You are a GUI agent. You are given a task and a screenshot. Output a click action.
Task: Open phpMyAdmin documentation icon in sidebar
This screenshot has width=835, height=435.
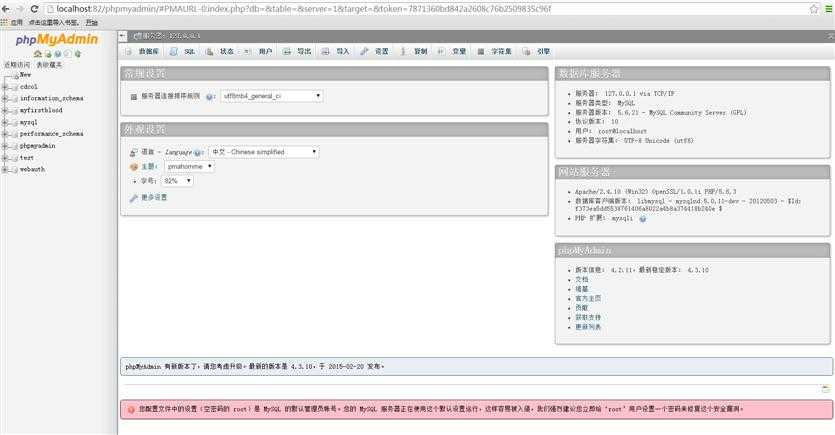tap(58, 54)
